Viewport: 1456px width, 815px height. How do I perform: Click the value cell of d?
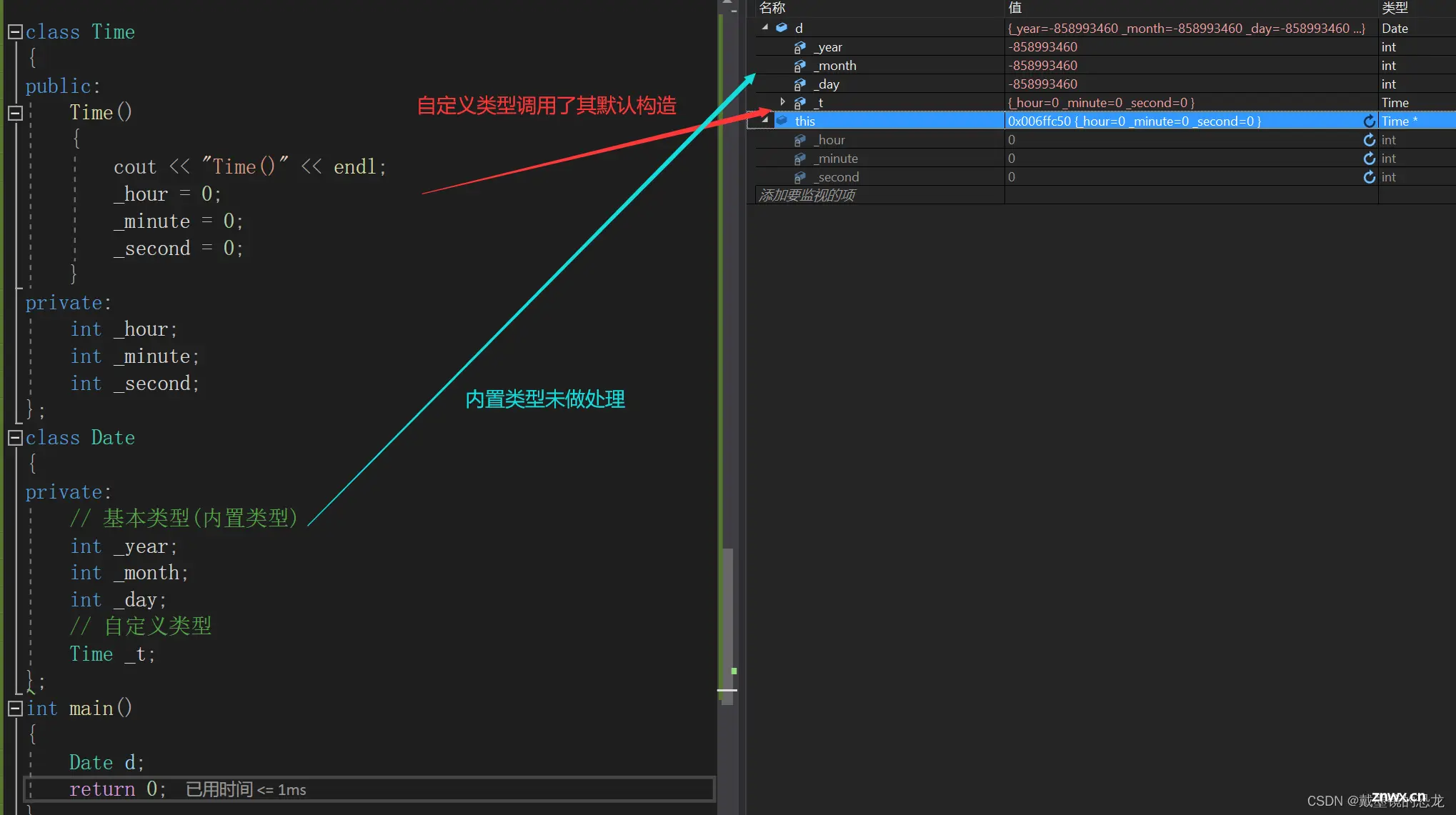point(1191,29)
